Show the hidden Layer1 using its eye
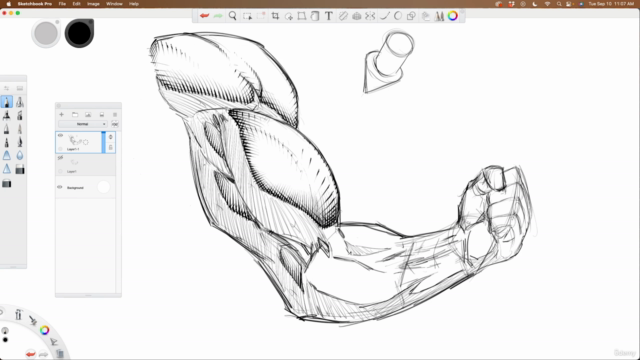The height and width of the screenshot is (360, 640). click(60, 158)
